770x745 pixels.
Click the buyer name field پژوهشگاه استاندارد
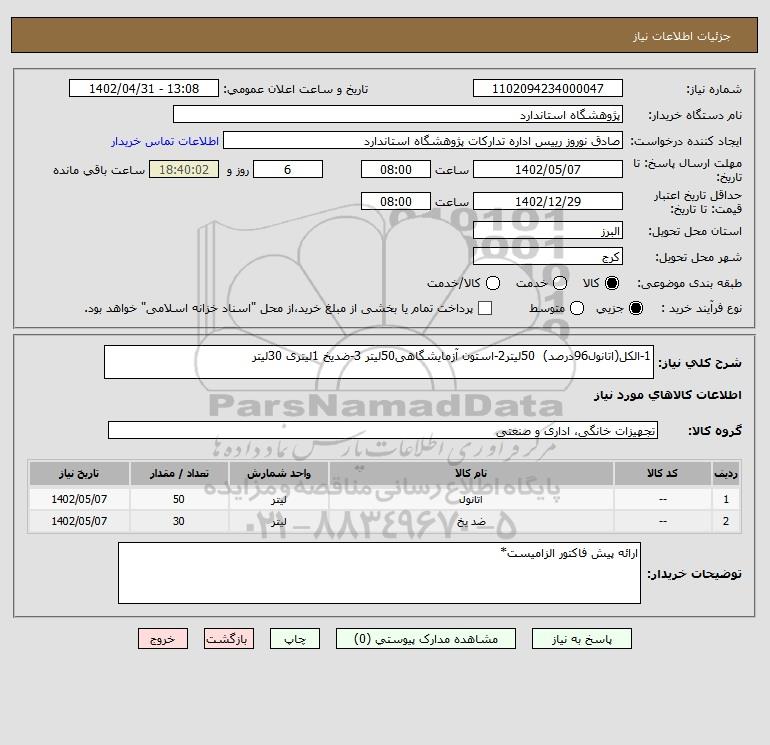coord(398,114)
